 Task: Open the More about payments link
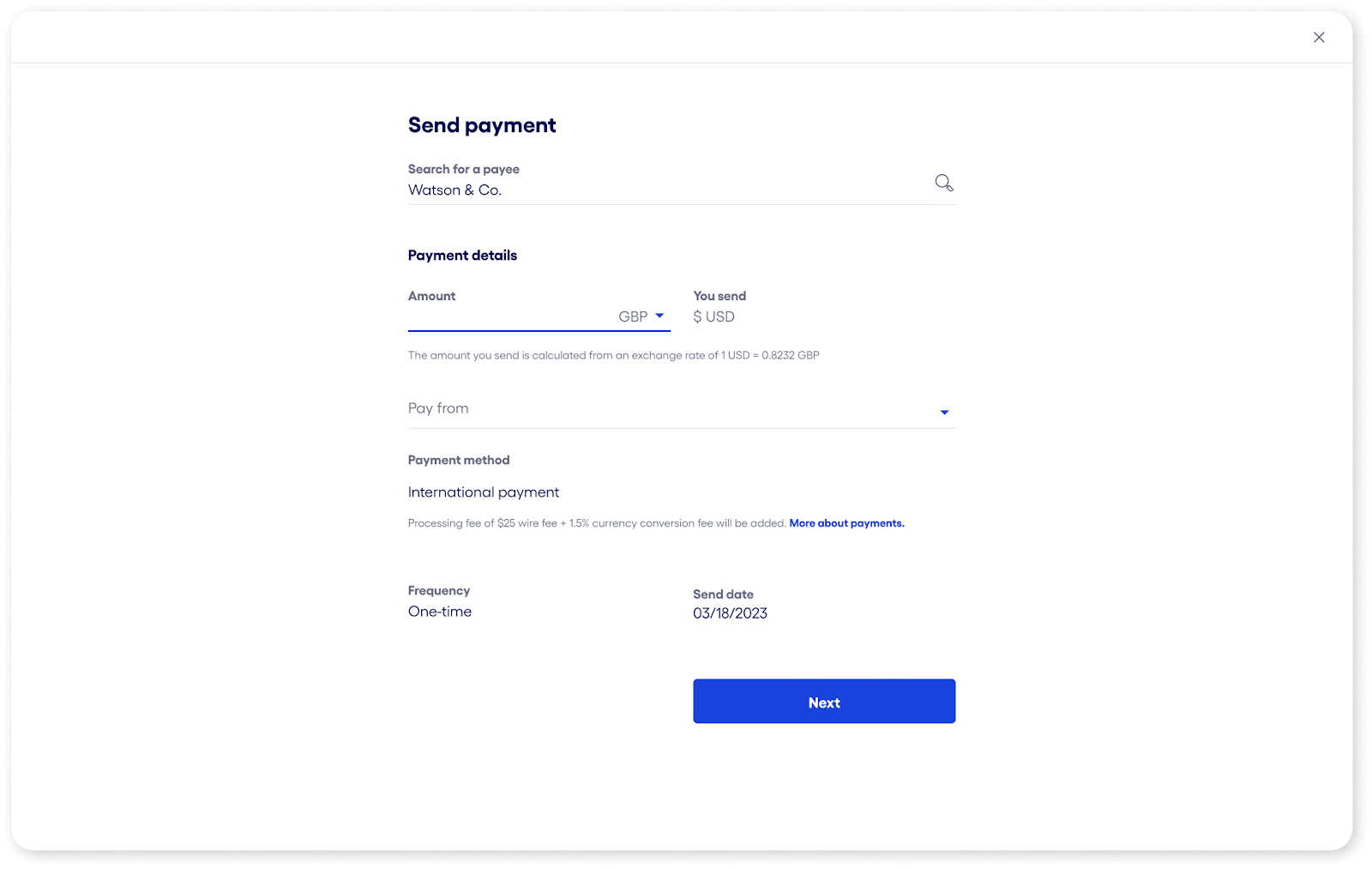point(846,522)
